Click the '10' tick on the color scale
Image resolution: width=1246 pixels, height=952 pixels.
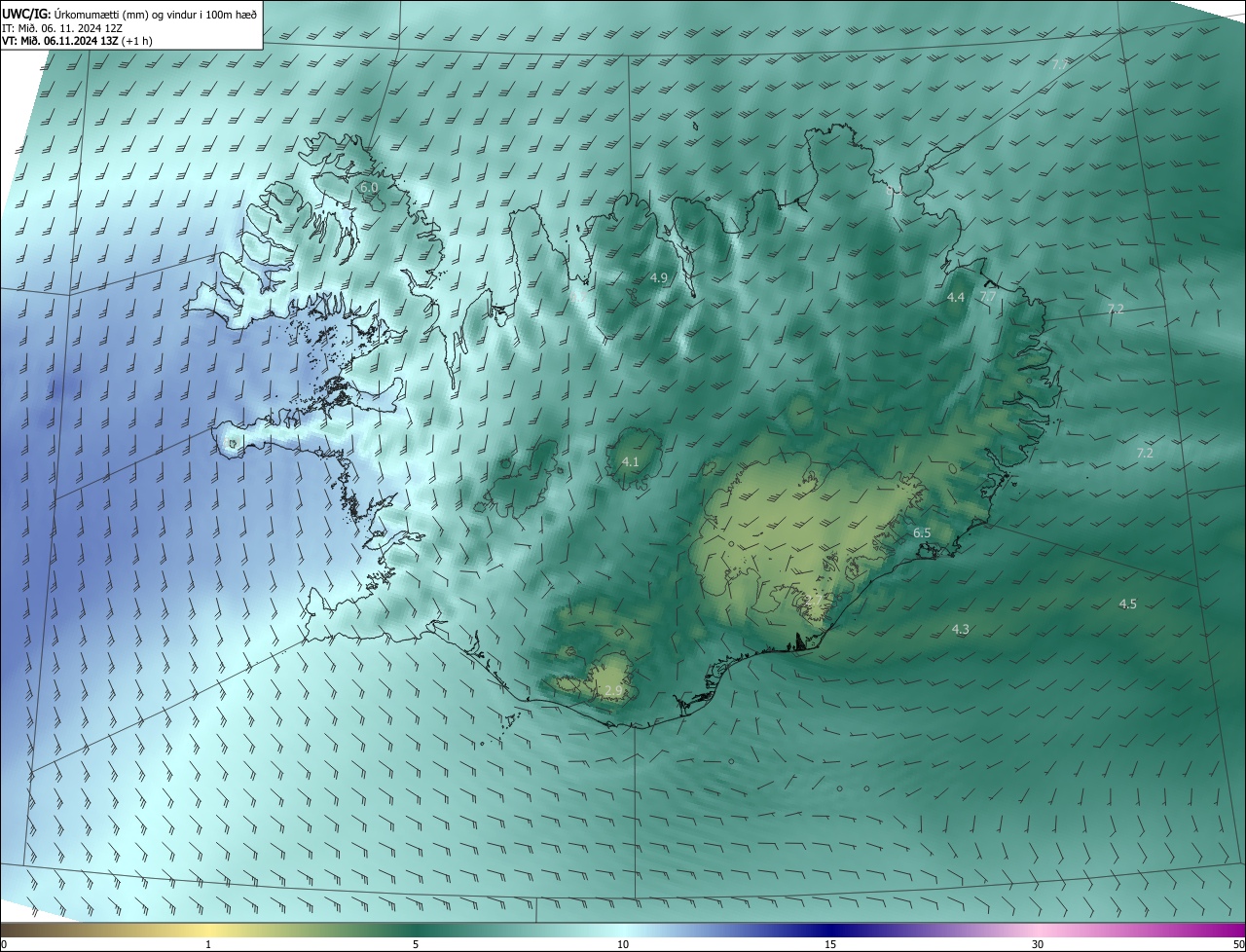[x=623, y=944]
